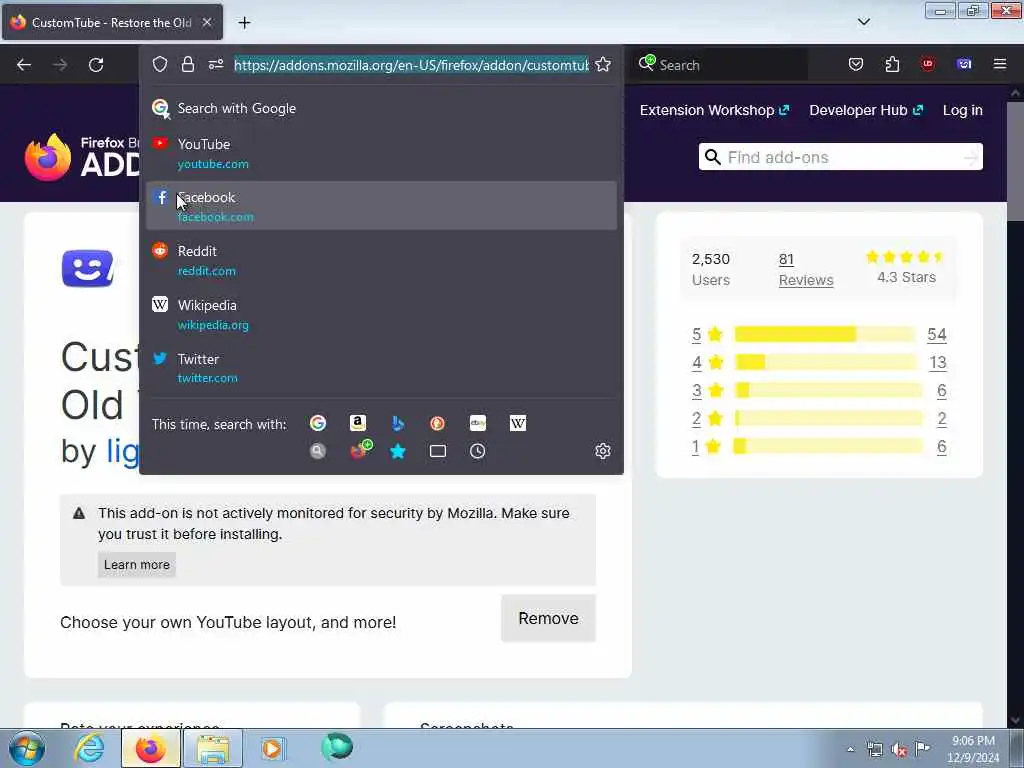Viewport: 1024px width, 768px height.
Task: Search this time with Wikipedia icon
Action: click(517, 423)
